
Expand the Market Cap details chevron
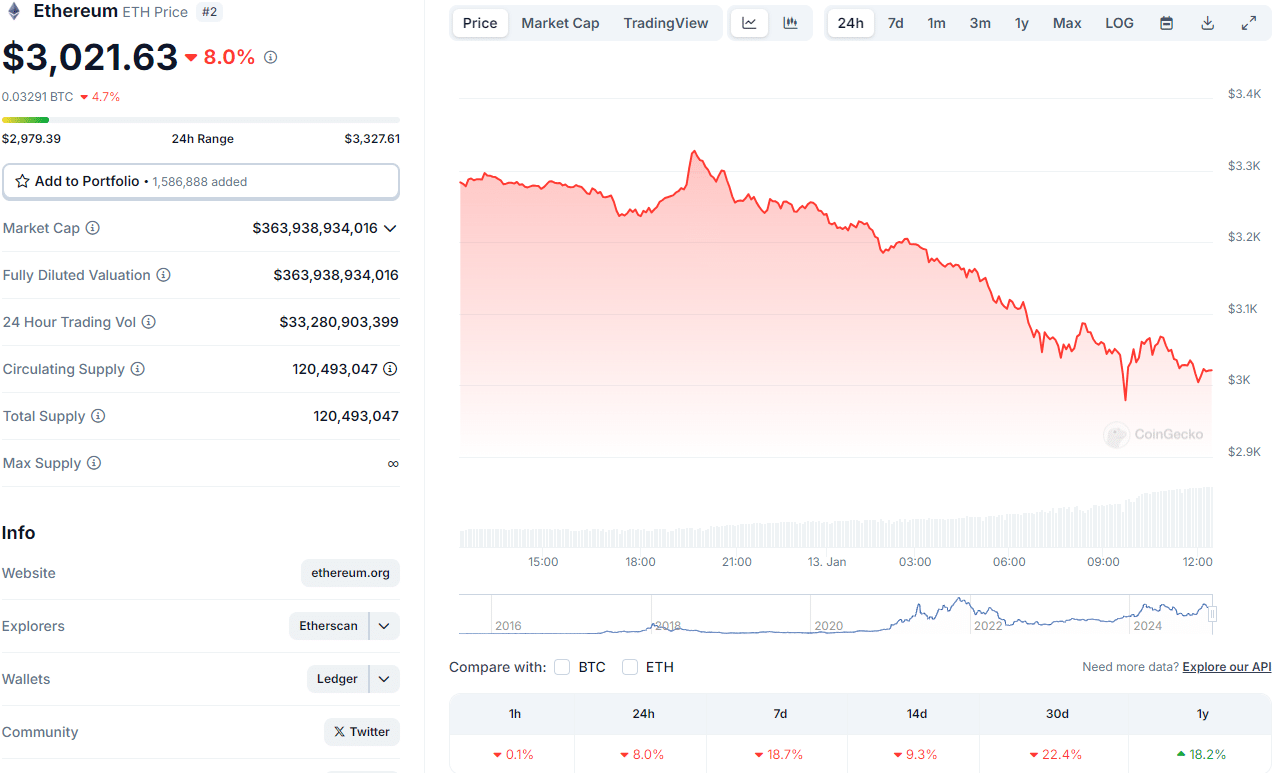click(390, 228)
